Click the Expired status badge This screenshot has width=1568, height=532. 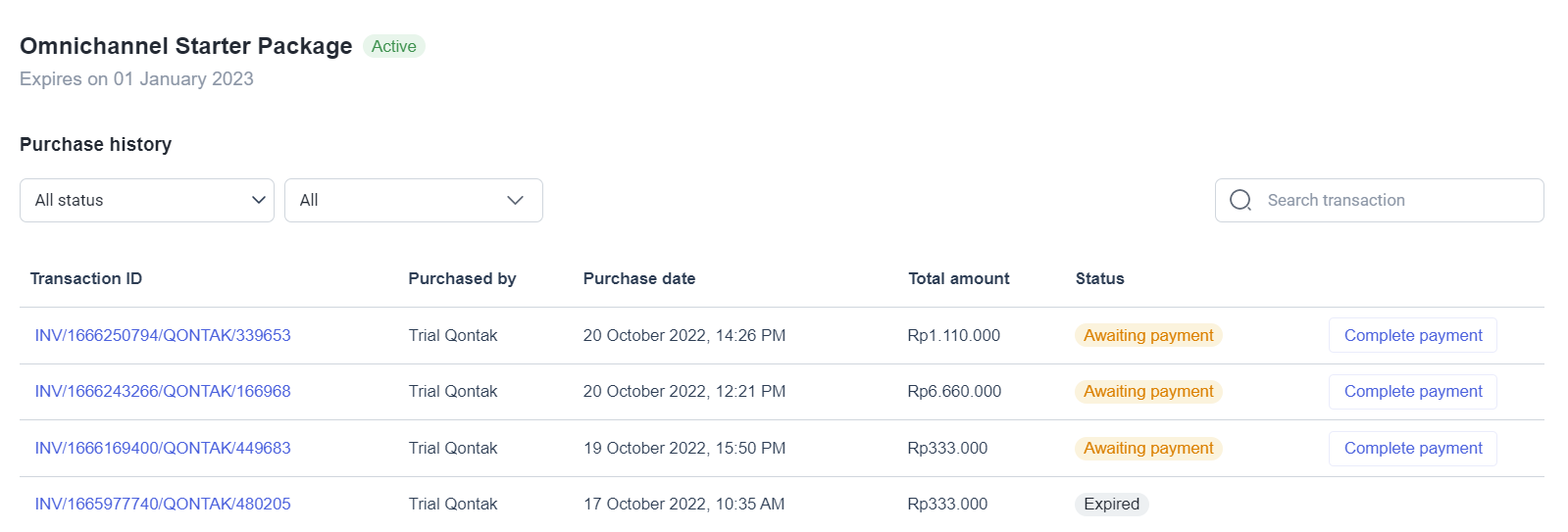point(1111,504)
